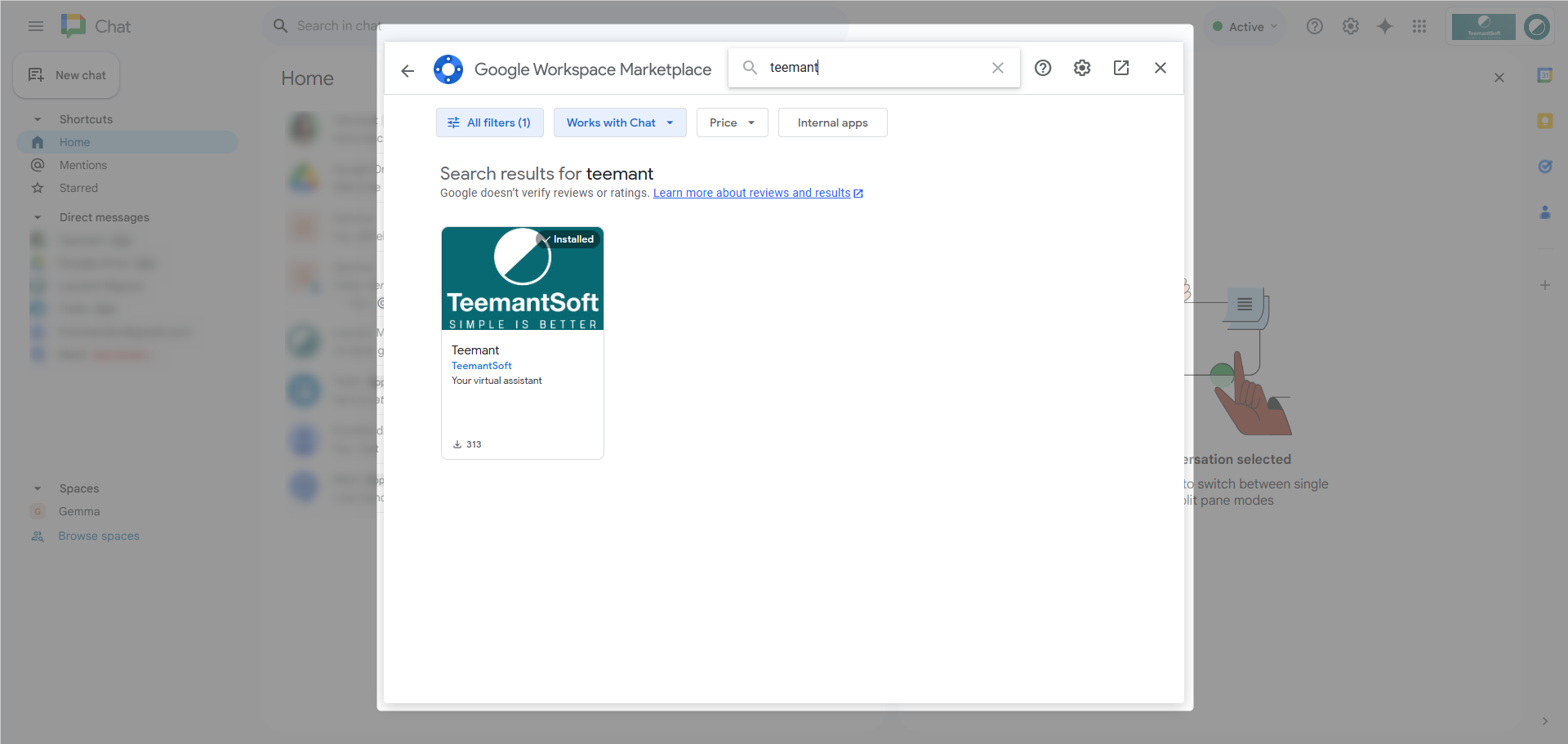Go to Home shortcut
Screen dimensions: 1568x744
pos(127,142)
